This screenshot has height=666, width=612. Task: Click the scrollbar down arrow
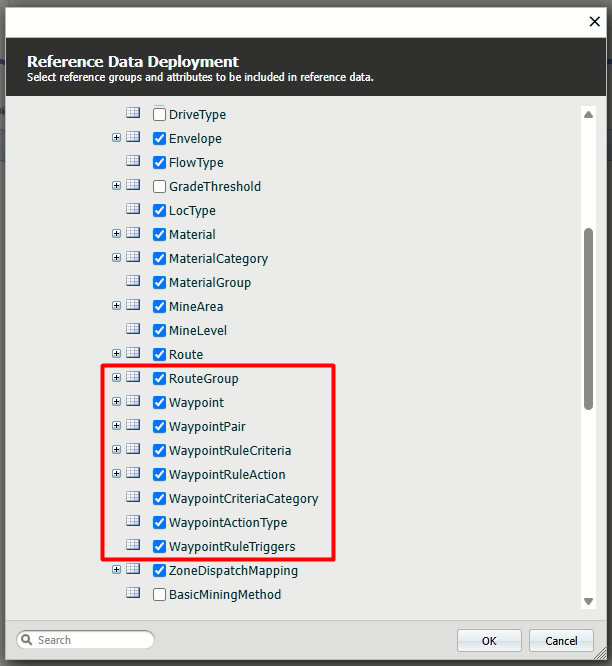click(589, 601)
